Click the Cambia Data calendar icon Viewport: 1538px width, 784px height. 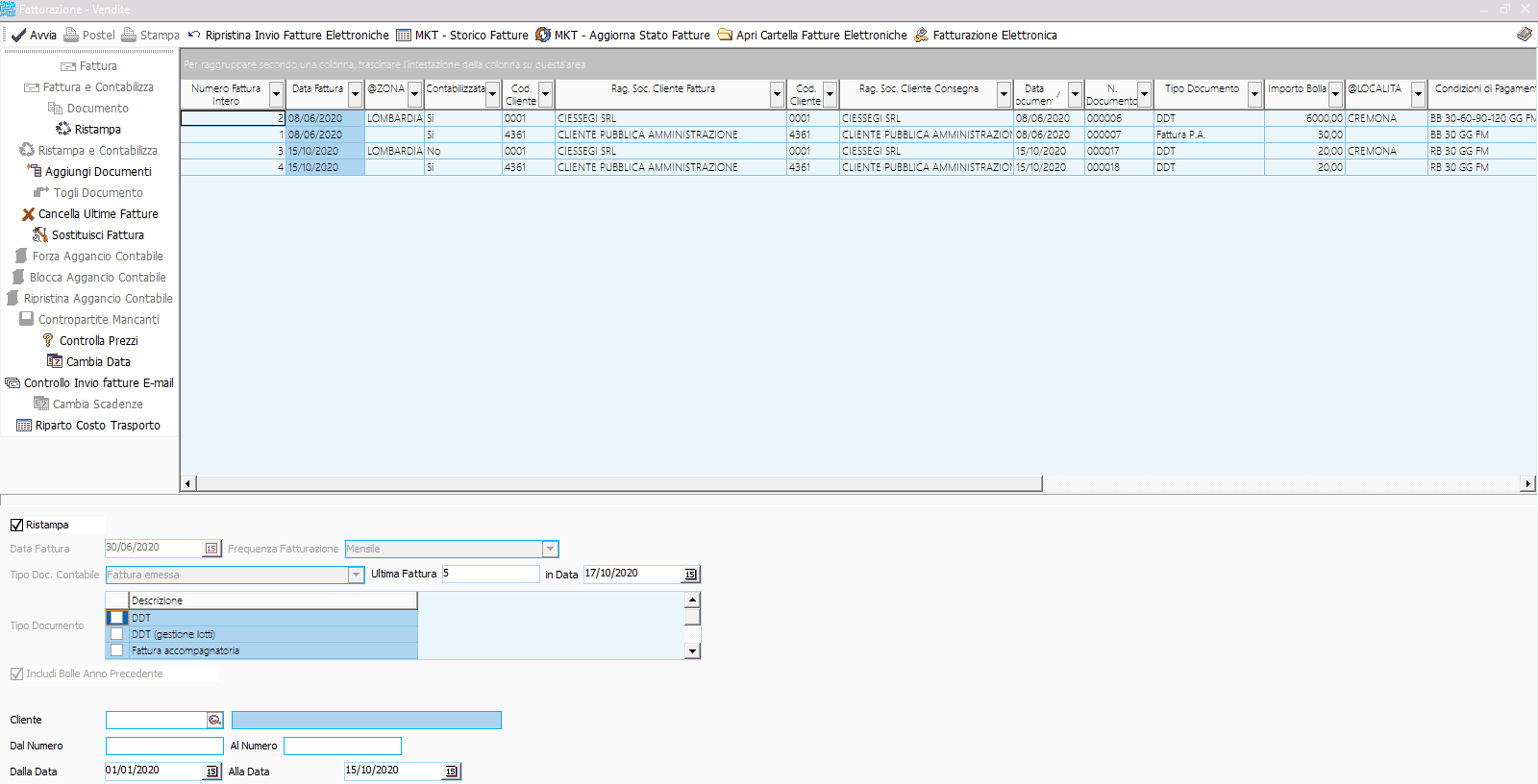coord(55,361)
